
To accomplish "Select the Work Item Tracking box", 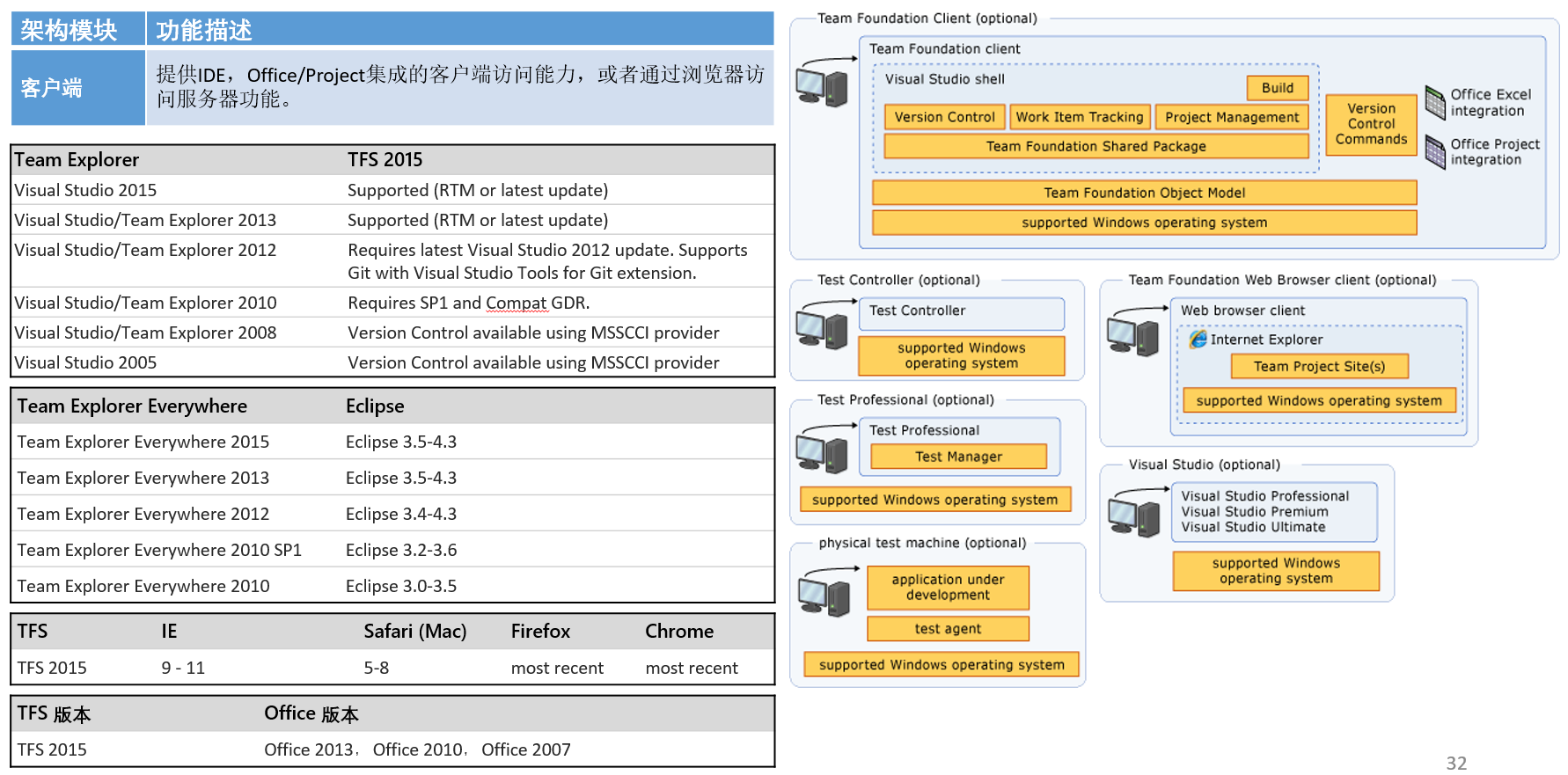I will pyautogui.click(x=1080, y=117).
